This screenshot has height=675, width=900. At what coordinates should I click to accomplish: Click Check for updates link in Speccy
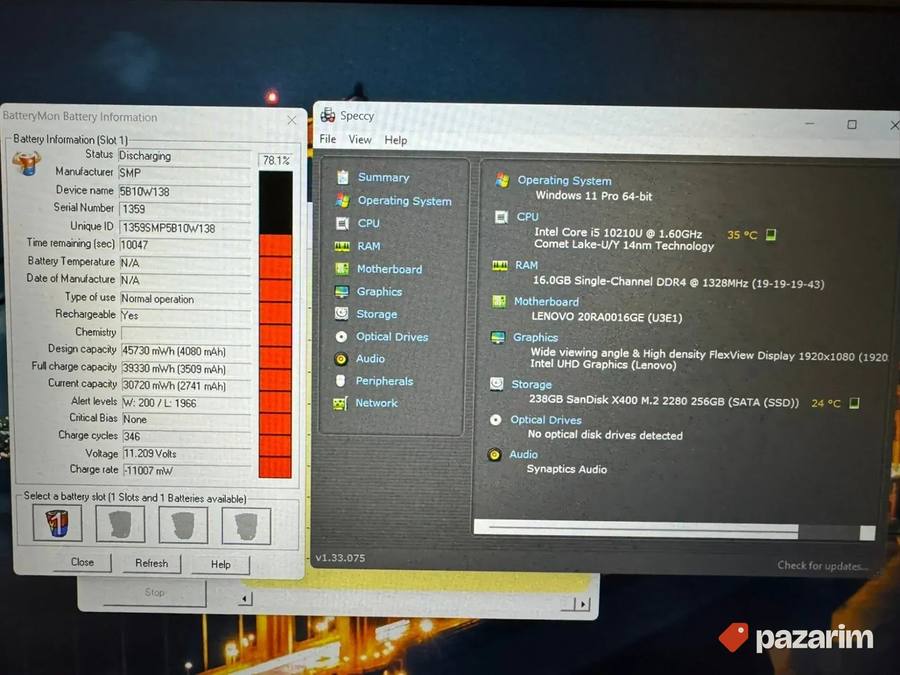822,565
